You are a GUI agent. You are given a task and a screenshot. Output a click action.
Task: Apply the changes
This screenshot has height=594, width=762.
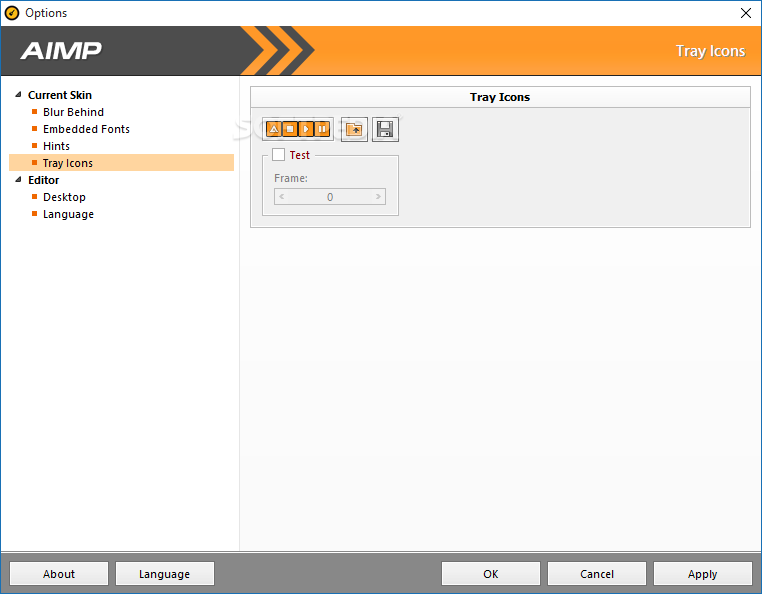703,574
